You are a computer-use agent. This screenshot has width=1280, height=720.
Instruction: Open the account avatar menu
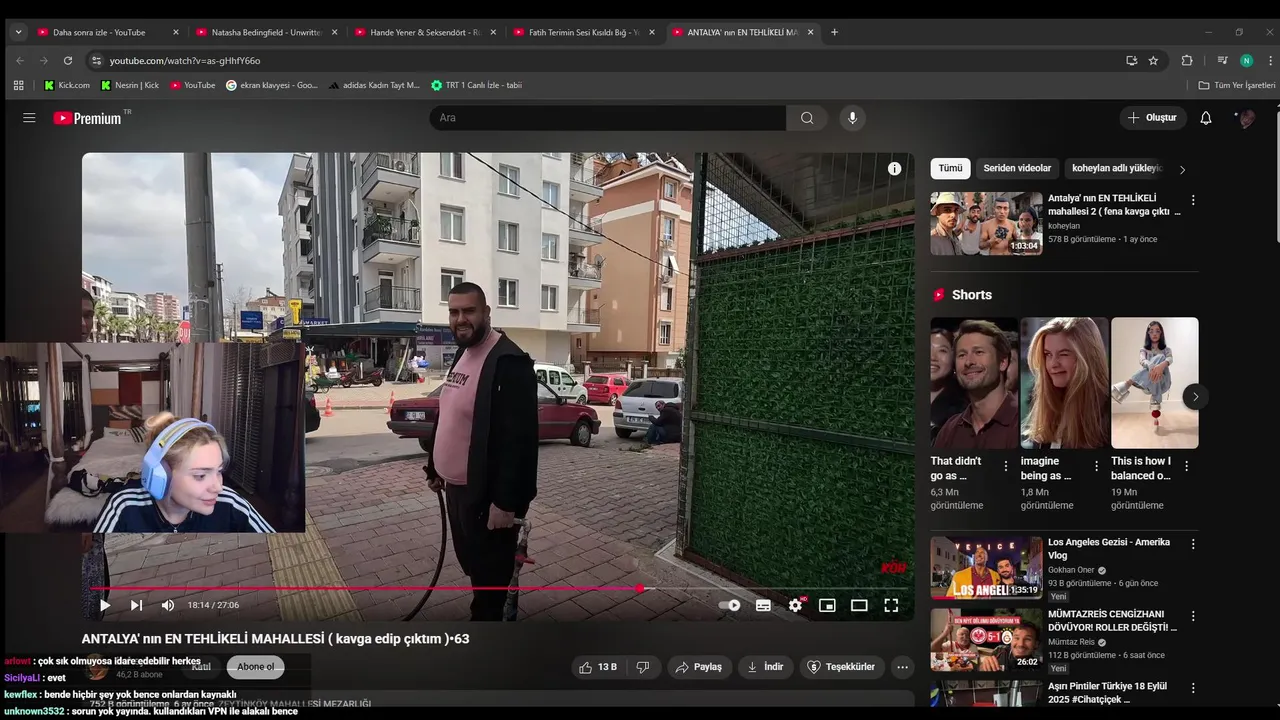(1246, 118)
